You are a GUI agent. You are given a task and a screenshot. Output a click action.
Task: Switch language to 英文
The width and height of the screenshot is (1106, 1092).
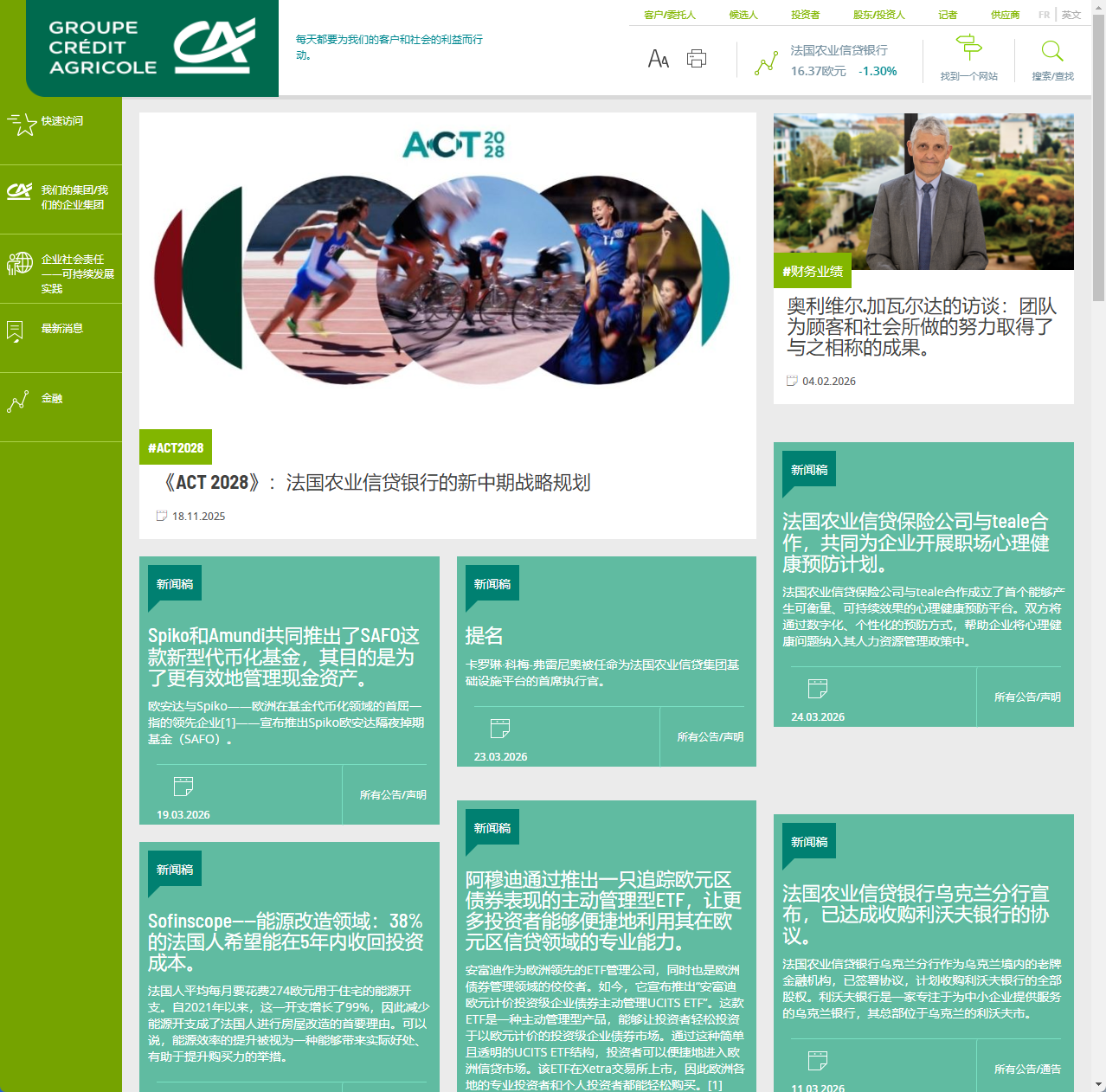click(1071, 15)
